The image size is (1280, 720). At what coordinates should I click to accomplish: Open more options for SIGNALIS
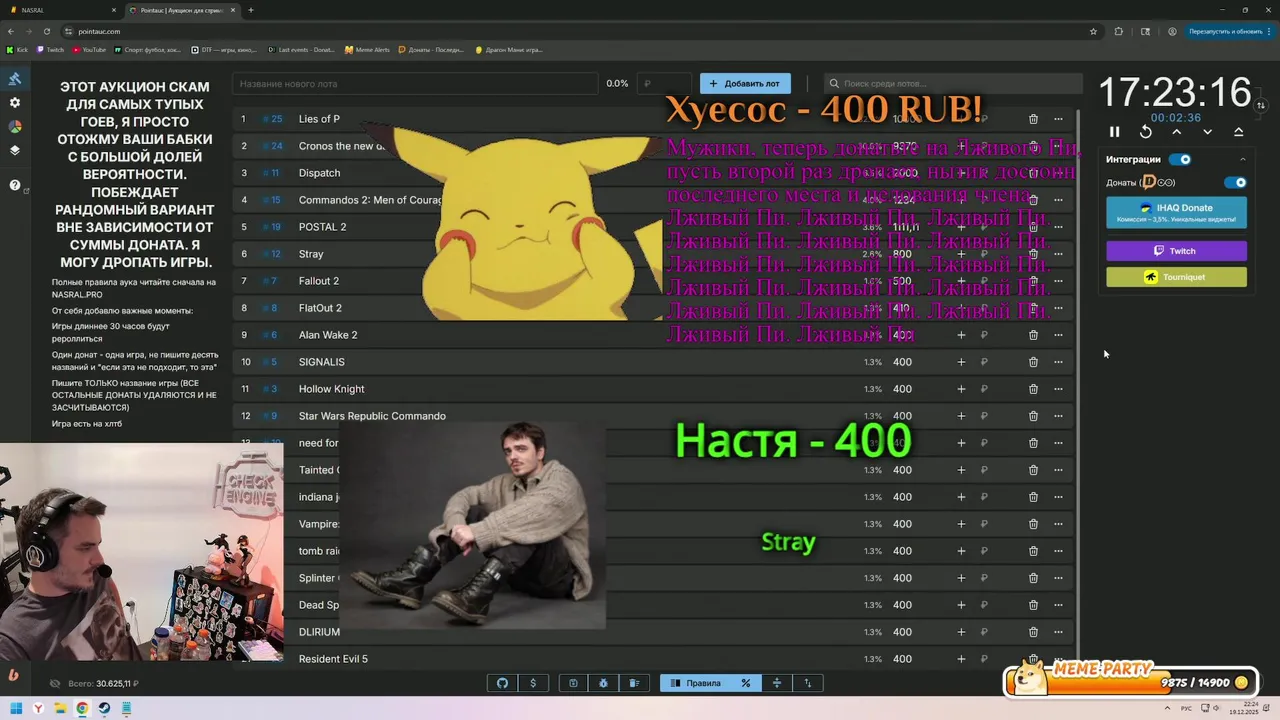(1058, 362)
